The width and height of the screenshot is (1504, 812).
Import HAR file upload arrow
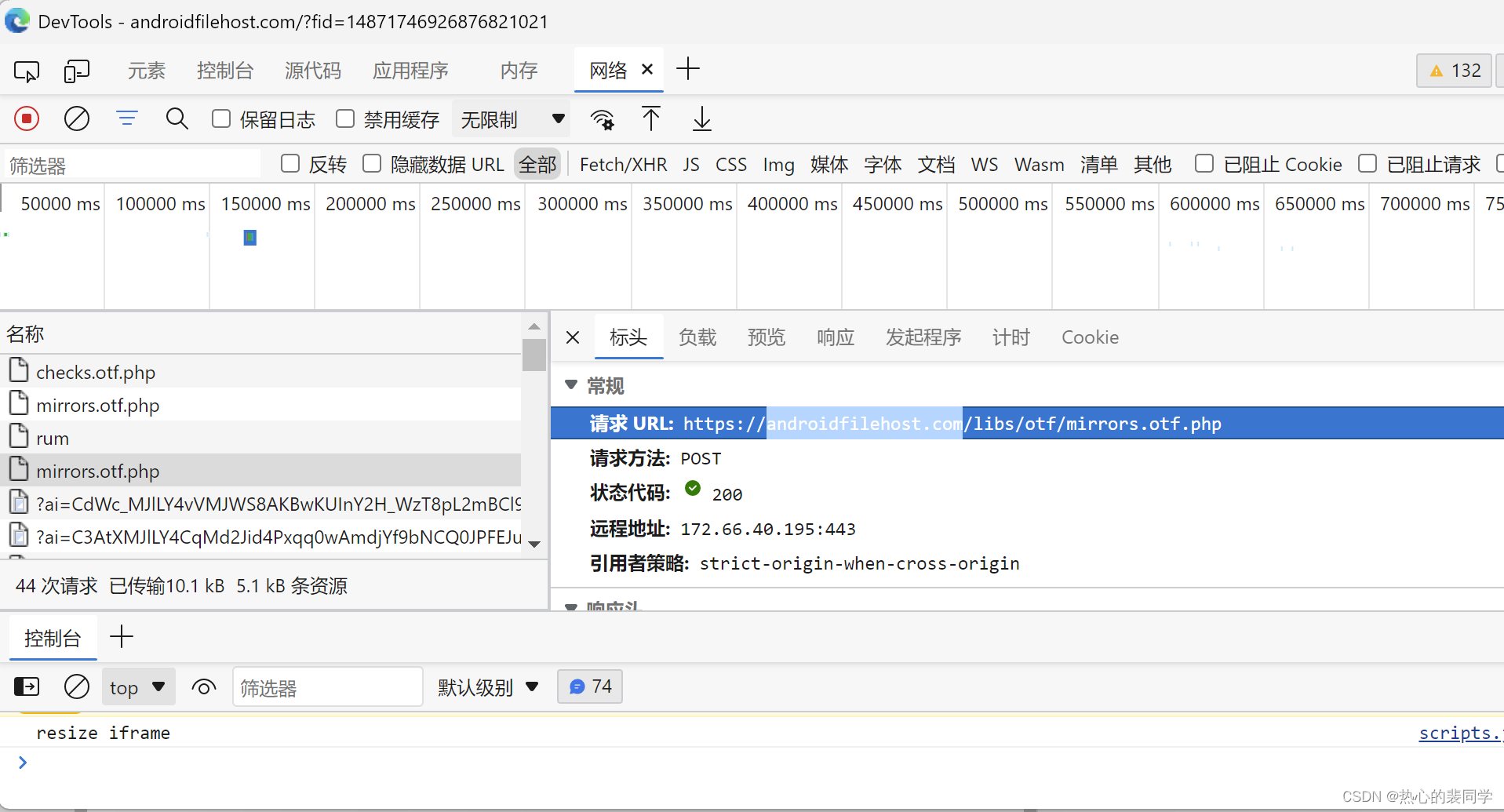pyautogui.click(x=651, y=118)
